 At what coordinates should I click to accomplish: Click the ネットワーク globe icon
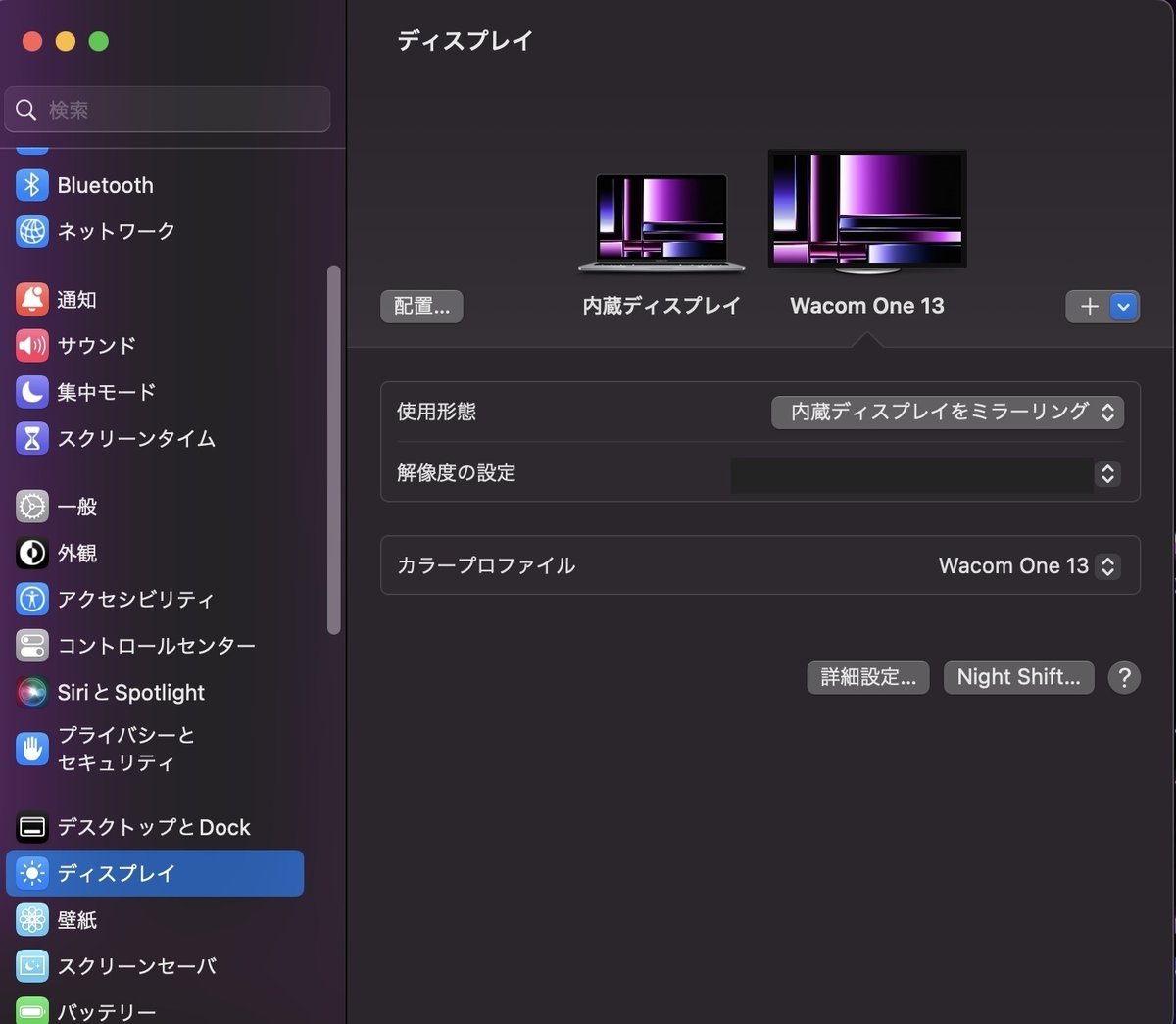32,231
